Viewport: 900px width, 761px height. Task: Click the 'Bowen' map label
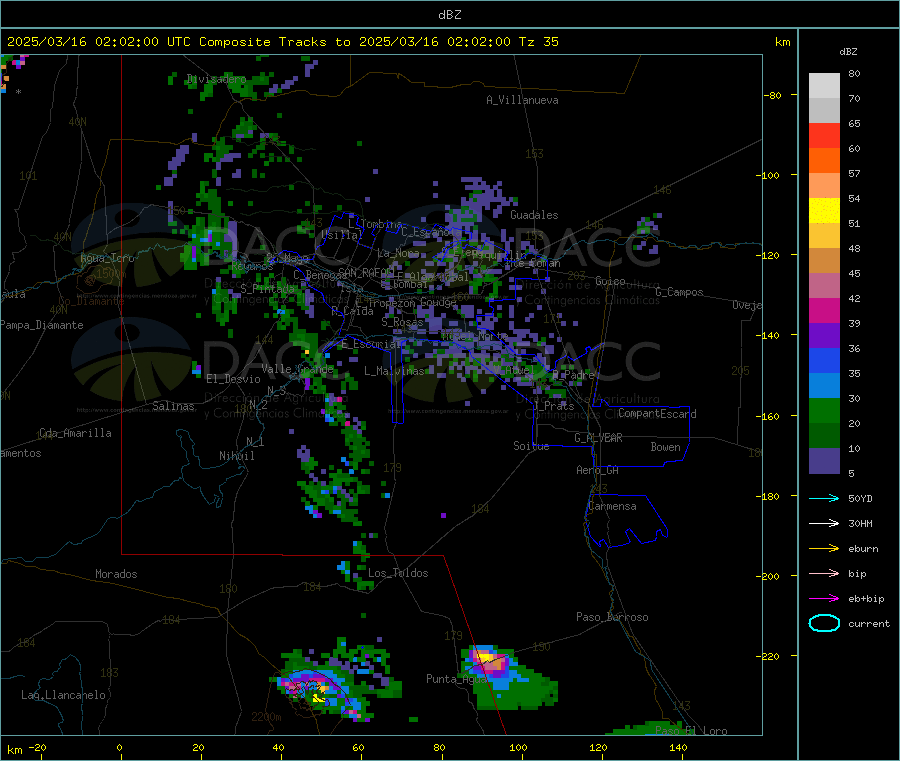point(665,447)
